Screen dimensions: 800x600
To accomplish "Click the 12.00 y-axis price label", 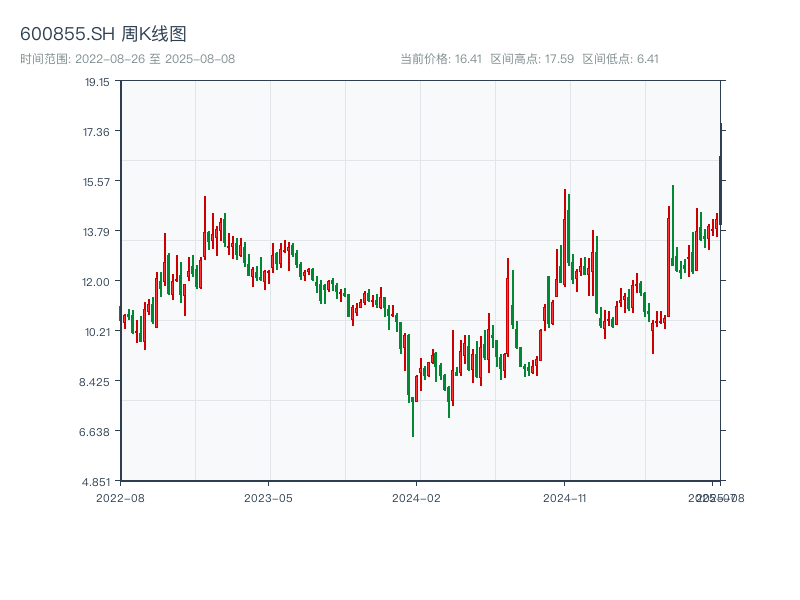I will (x=97, y=281).
